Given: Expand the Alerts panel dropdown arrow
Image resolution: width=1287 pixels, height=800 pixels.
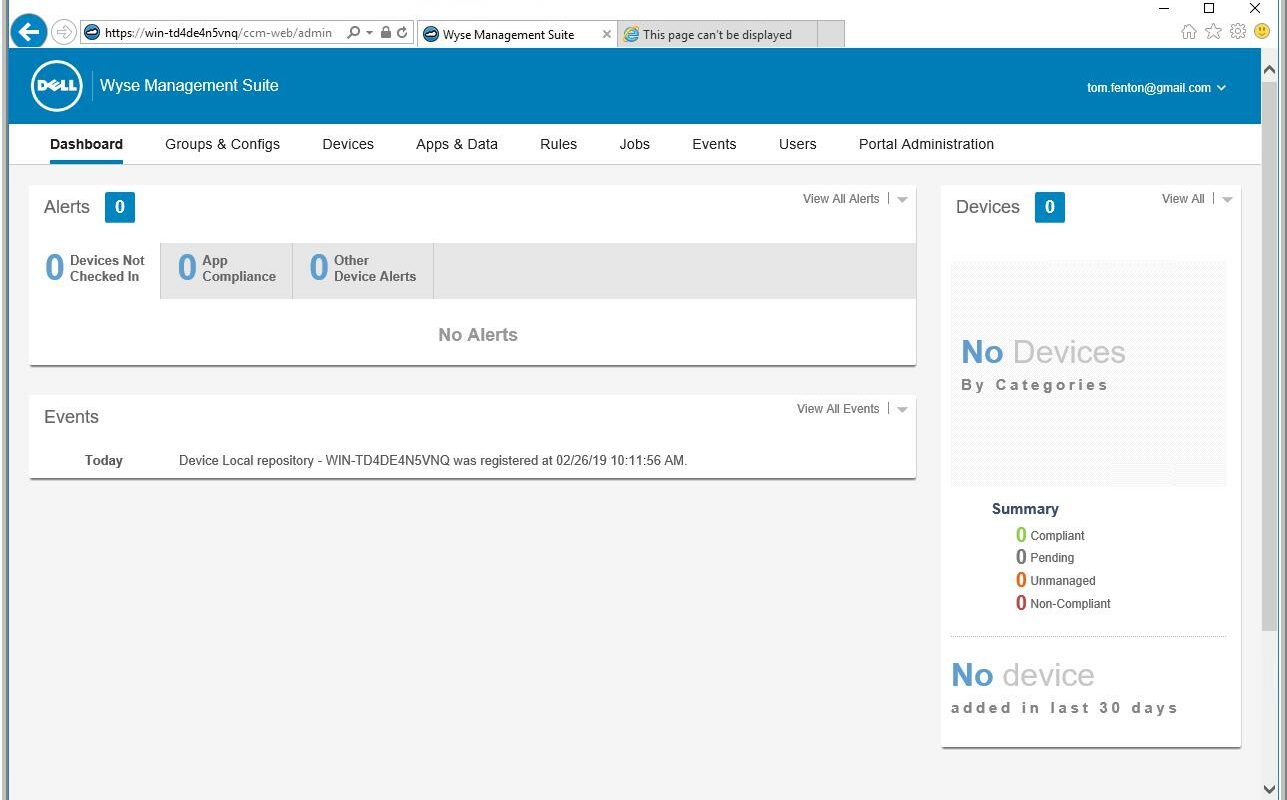Looking at the screenshot, I should pyautogui.click(x=902, y=200).
